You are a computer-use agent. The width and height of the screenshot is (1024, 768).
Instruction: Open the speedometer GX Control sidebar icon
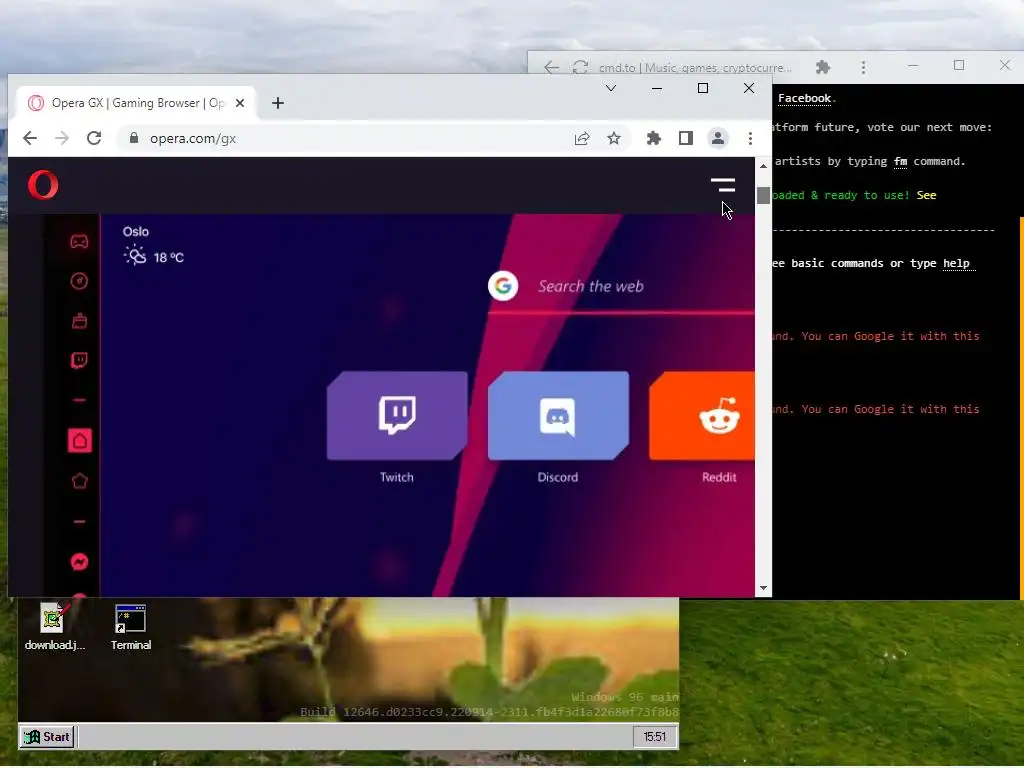click(x=79, y=281)
